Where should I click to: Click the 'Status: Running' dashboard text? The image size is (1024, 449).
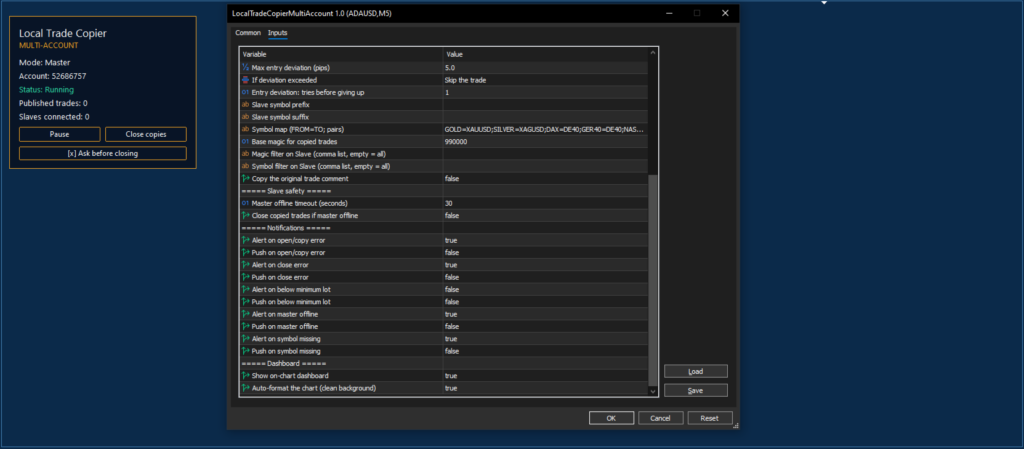point(46,89)
